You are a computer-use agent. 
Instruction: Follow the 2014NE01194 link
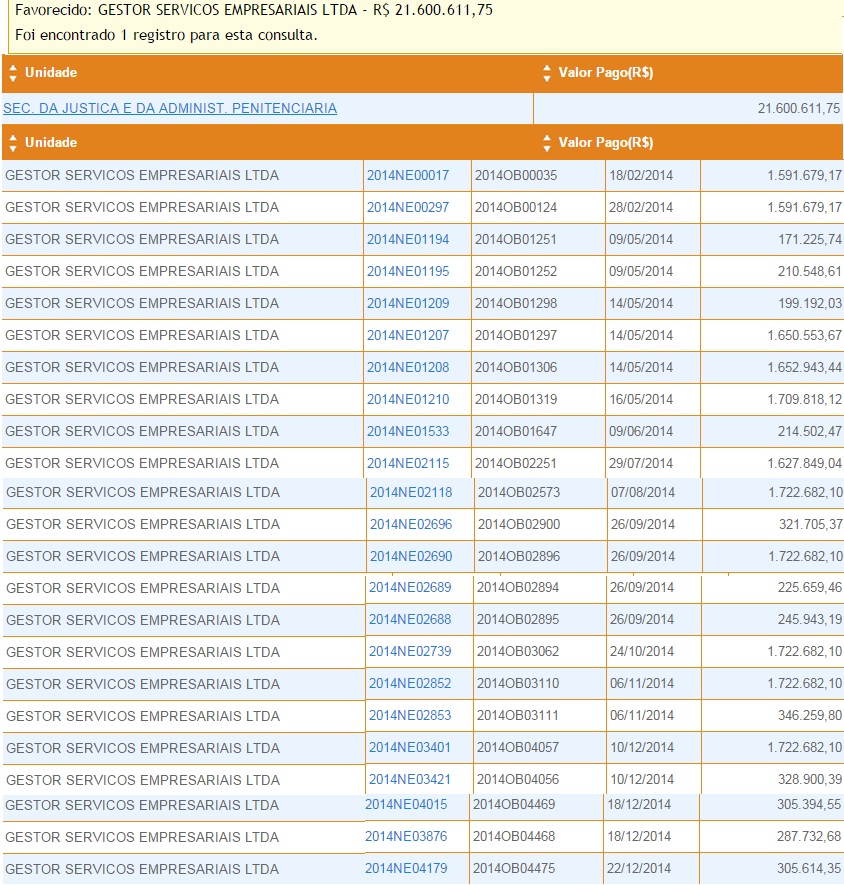[x=408, y=240]
